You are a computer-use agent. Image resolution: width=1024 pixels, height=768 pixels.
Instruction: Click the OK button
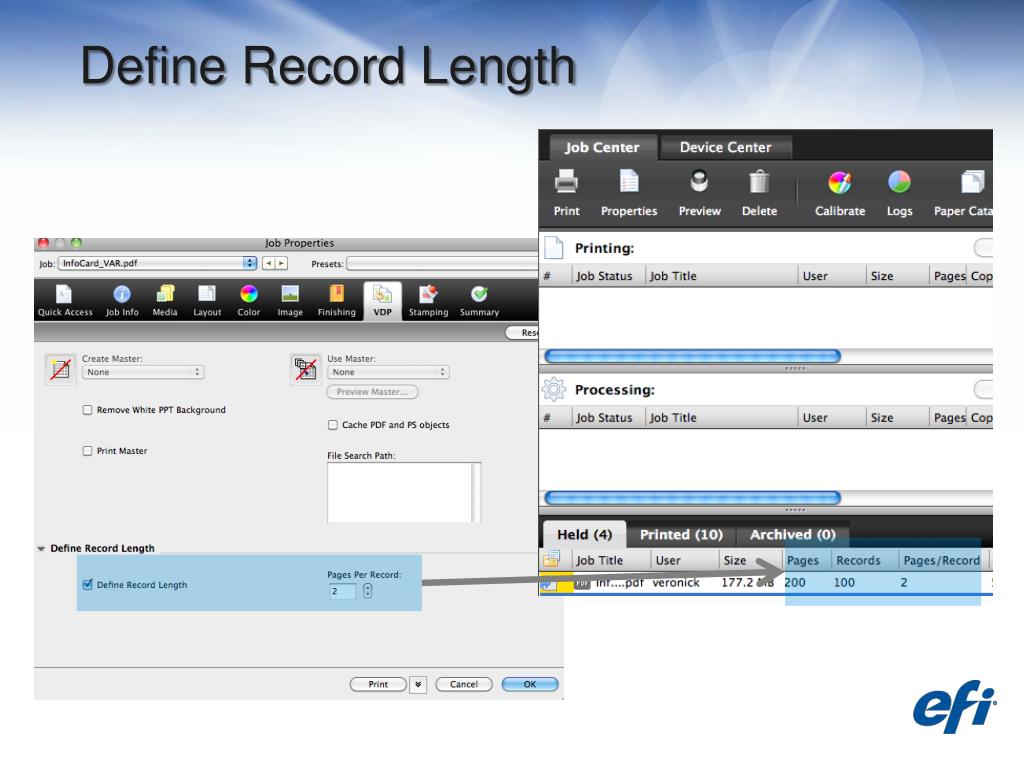(530, 684)
